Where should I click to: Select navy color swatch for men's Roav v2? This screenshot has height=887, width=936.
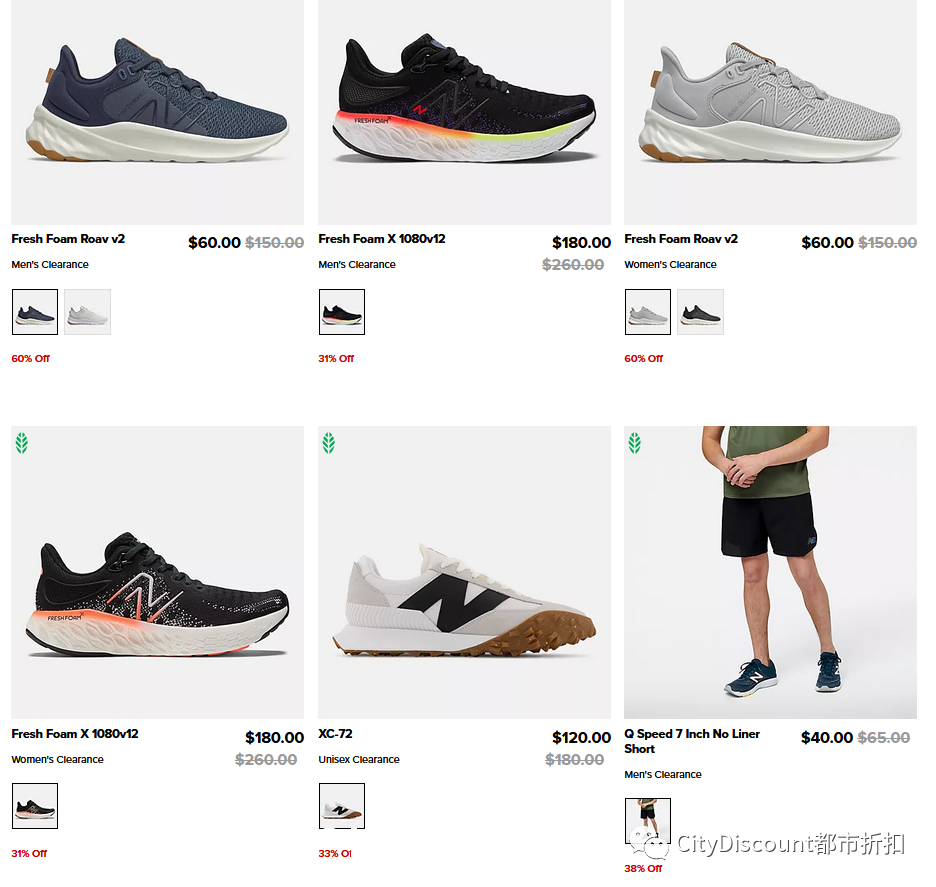point(35,312)
